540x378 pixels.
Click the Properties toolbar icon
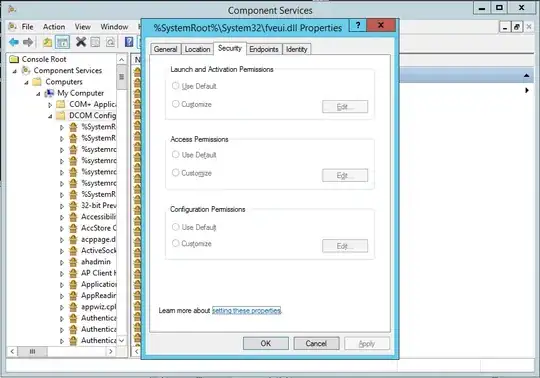(x=95, y=42)
